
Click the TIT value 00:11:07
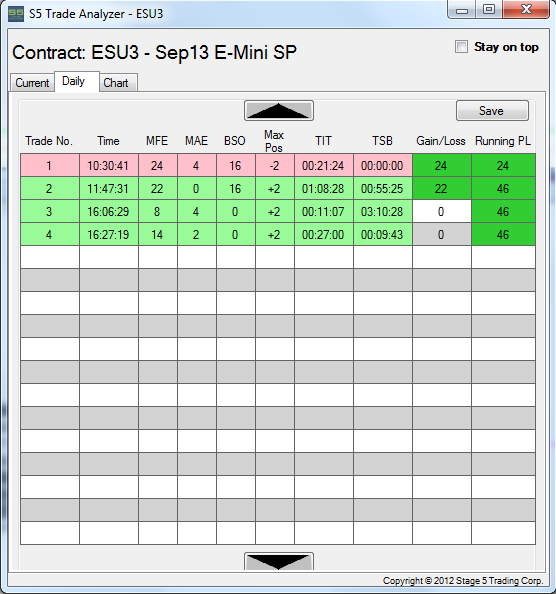coord(324,211)
